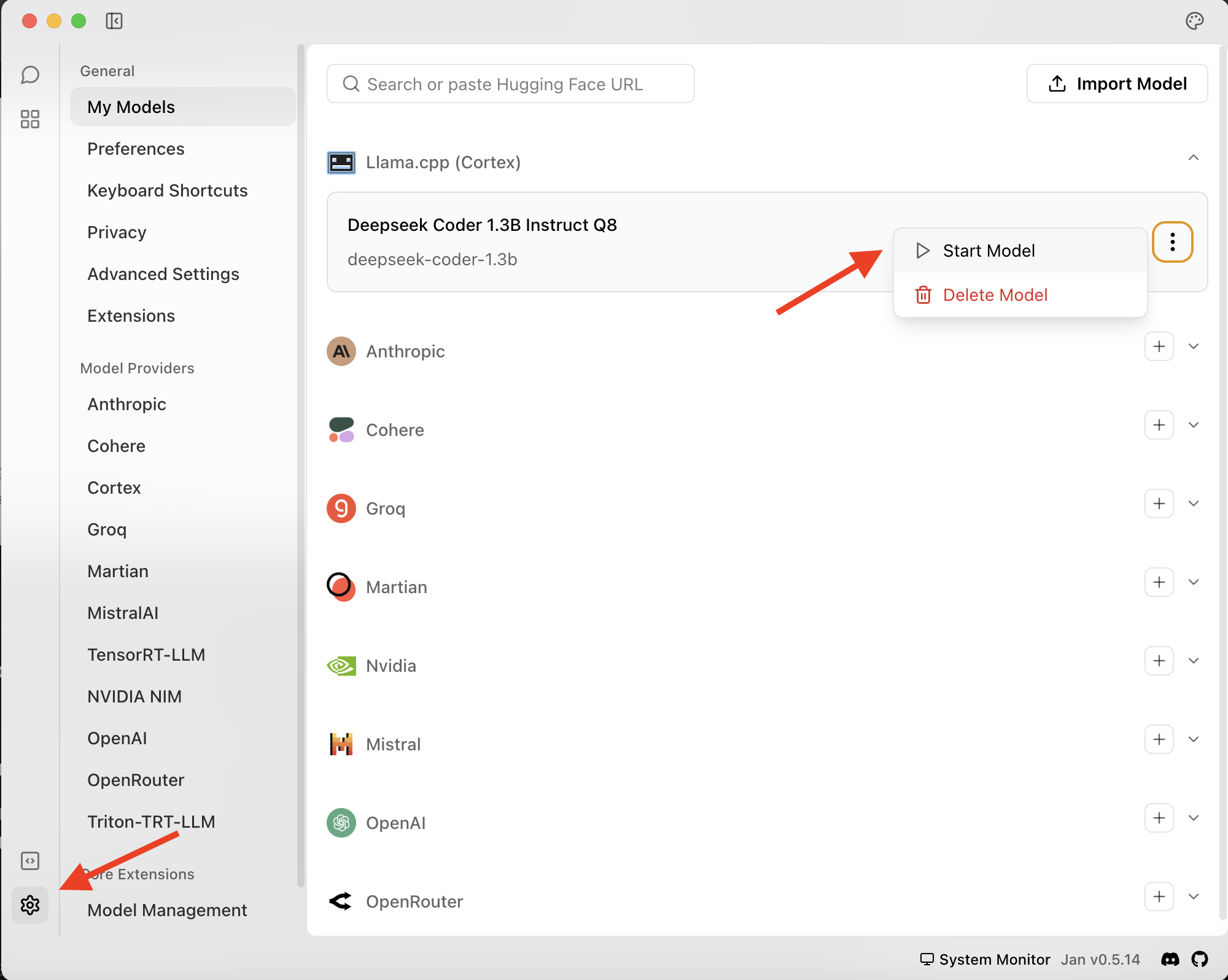1228x980 pixels.
Task: Click the Import Model button
Action: coord(1117,84)
